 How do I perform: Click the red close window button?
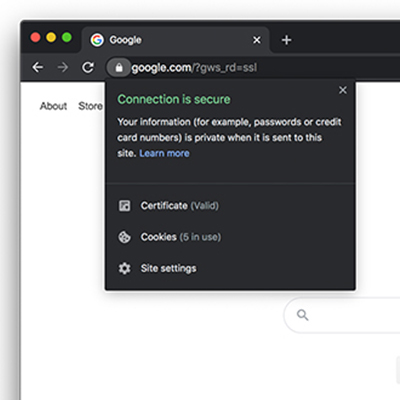pos(35,37)
